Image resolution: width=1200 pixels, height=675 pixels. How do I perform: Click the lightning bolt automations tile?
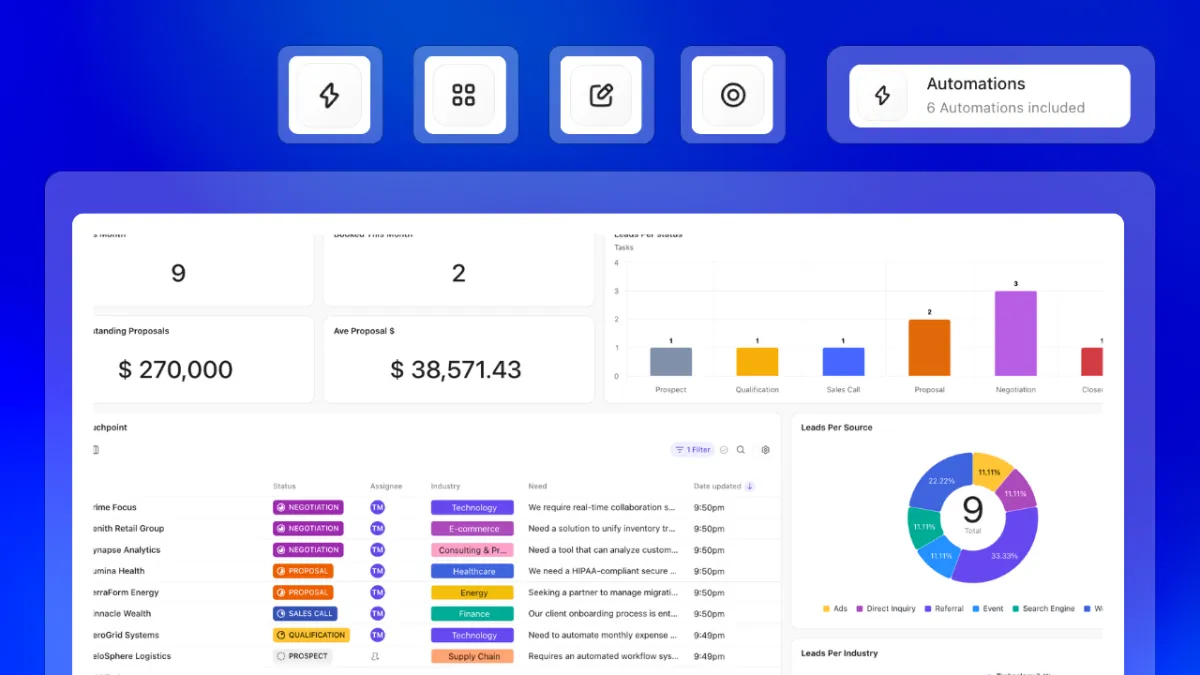point(329,95)
